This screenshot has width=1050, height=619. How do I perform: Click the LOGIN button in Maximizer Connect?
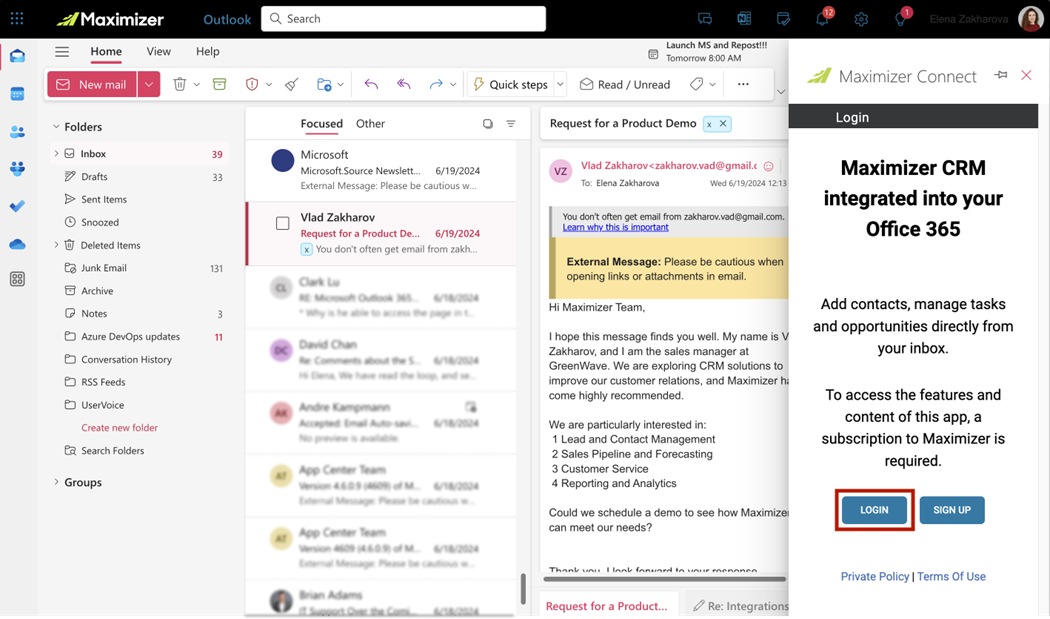tap(874, 510)
